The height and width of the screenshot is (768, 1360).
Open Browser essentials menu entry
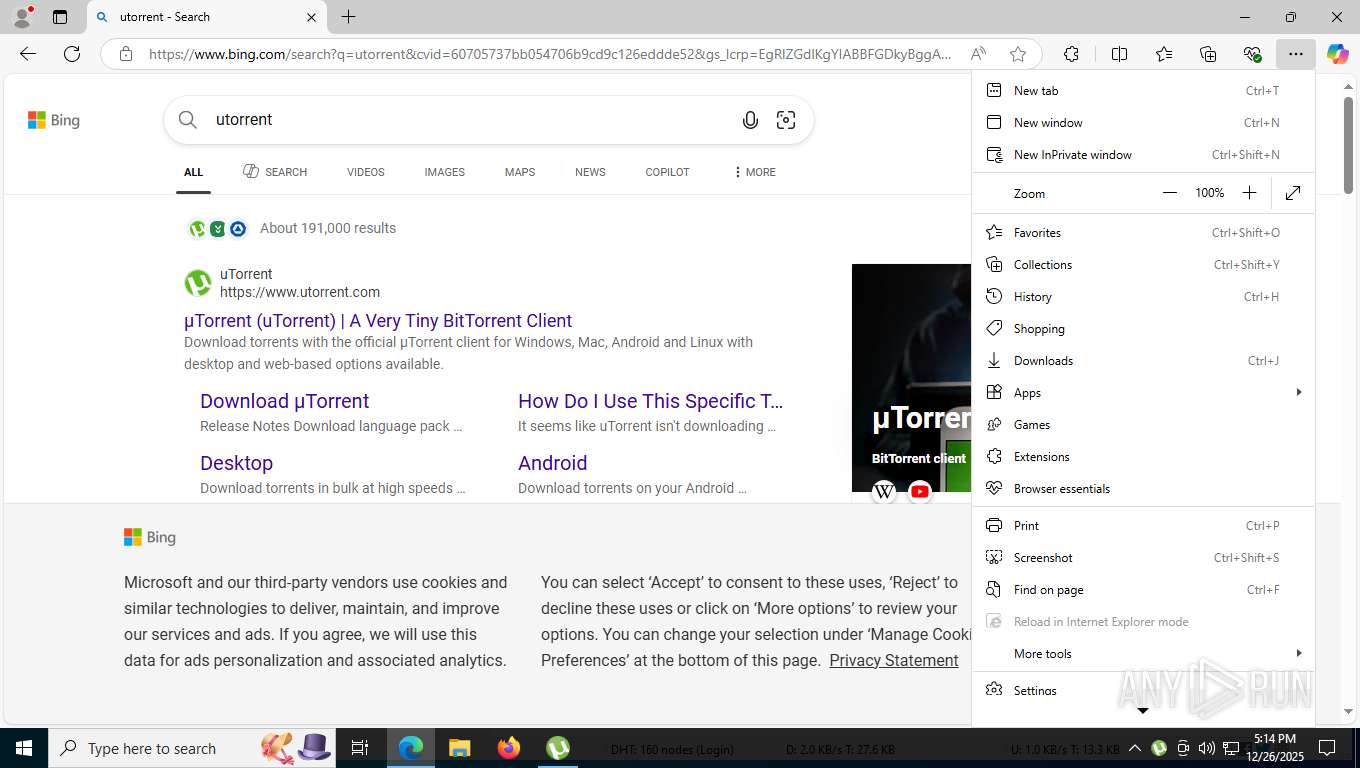coord(1143,488)
